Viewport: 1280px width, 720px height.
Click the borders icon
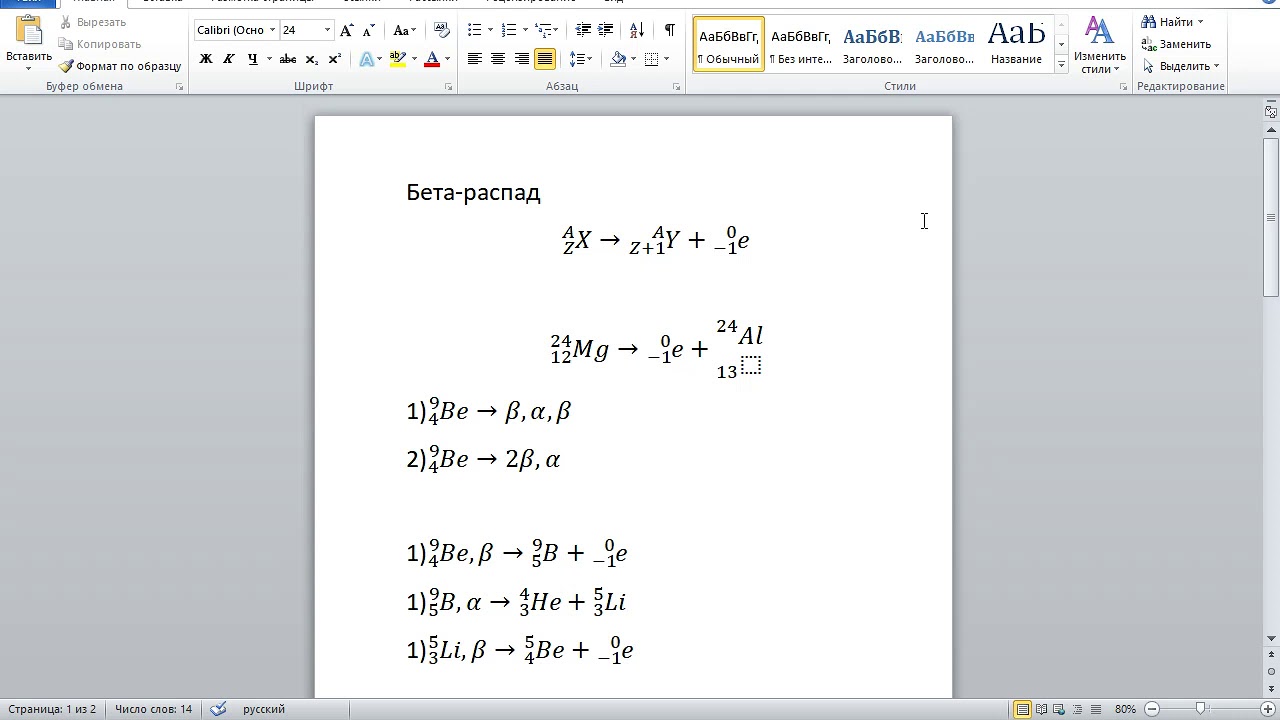[x=652, y=59]
